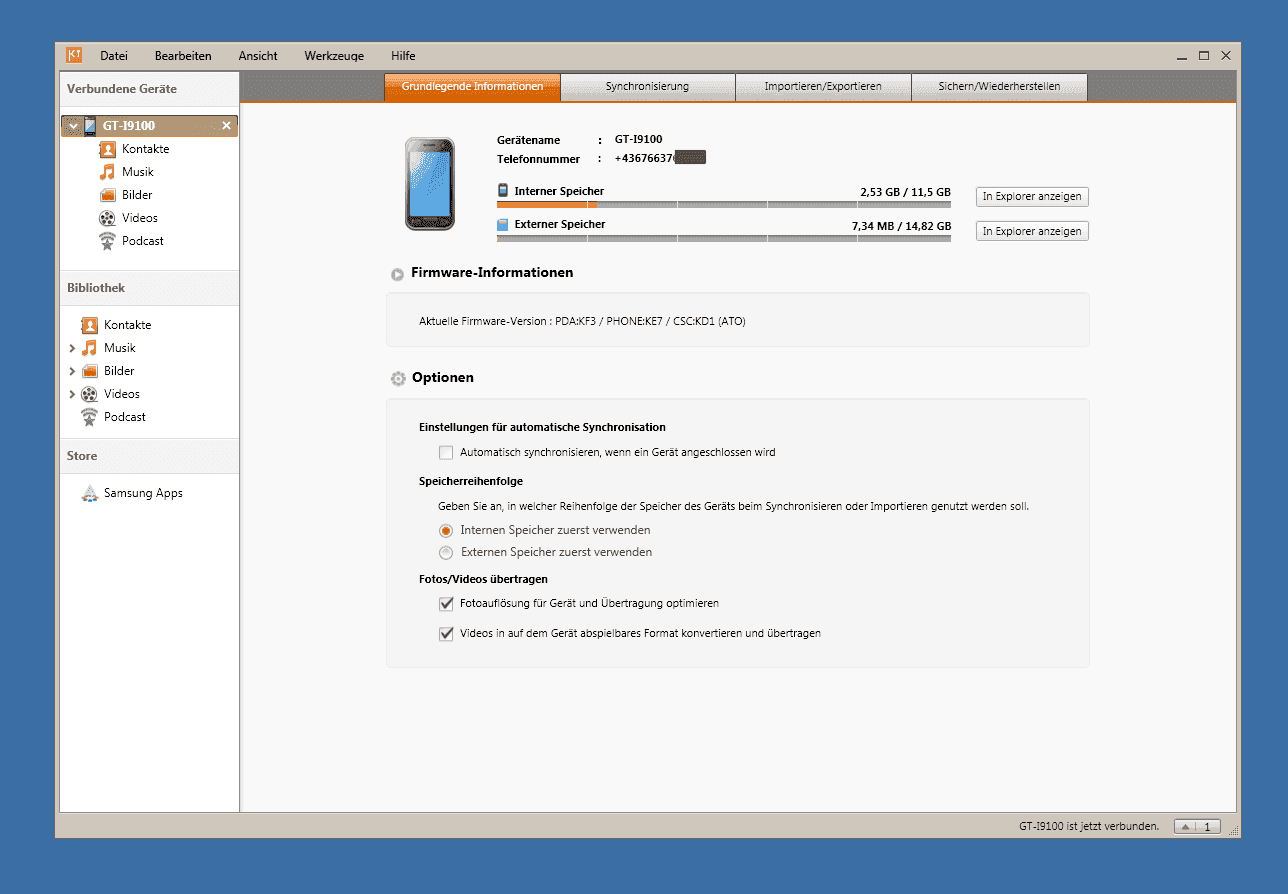The width and height of the screenshot is (1288, 894).
Task: Switch to Importieren/Exportieren tab
Action: tap(823, 87)
